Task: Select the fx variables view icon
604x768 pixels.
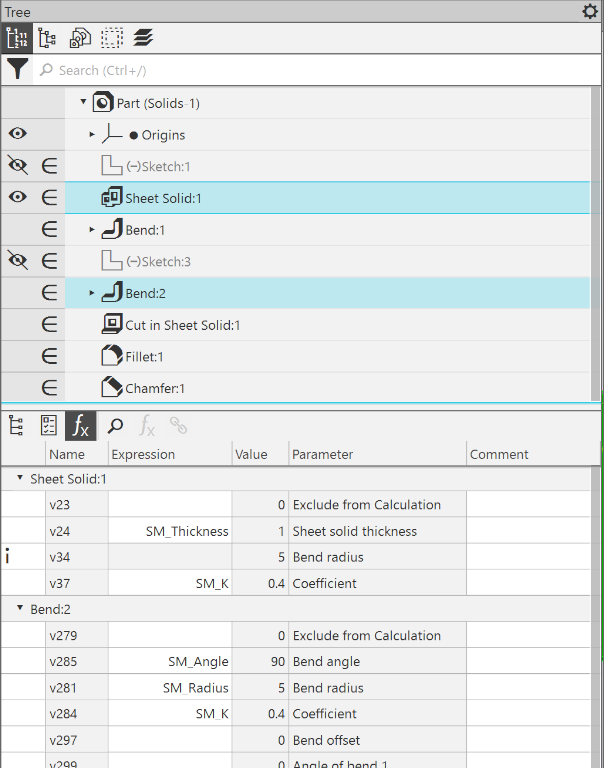Action: [81, 426]
